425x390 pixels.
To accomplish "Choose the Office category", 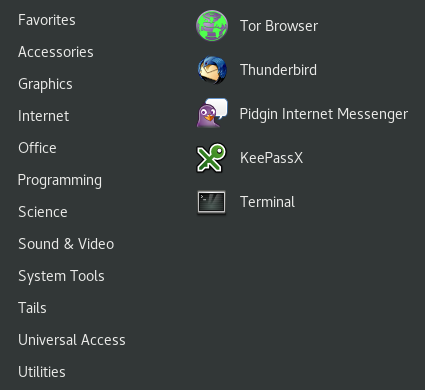I will tap(37, 148).
